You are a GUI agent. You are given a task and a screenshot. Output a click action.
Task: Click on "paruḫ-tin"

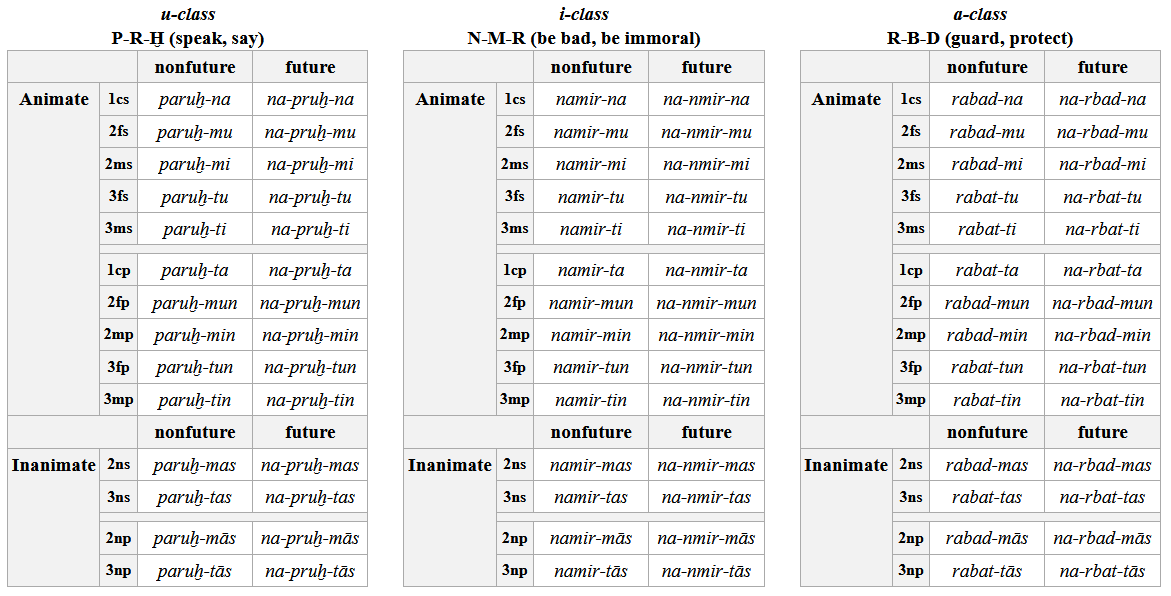[195, 400]
